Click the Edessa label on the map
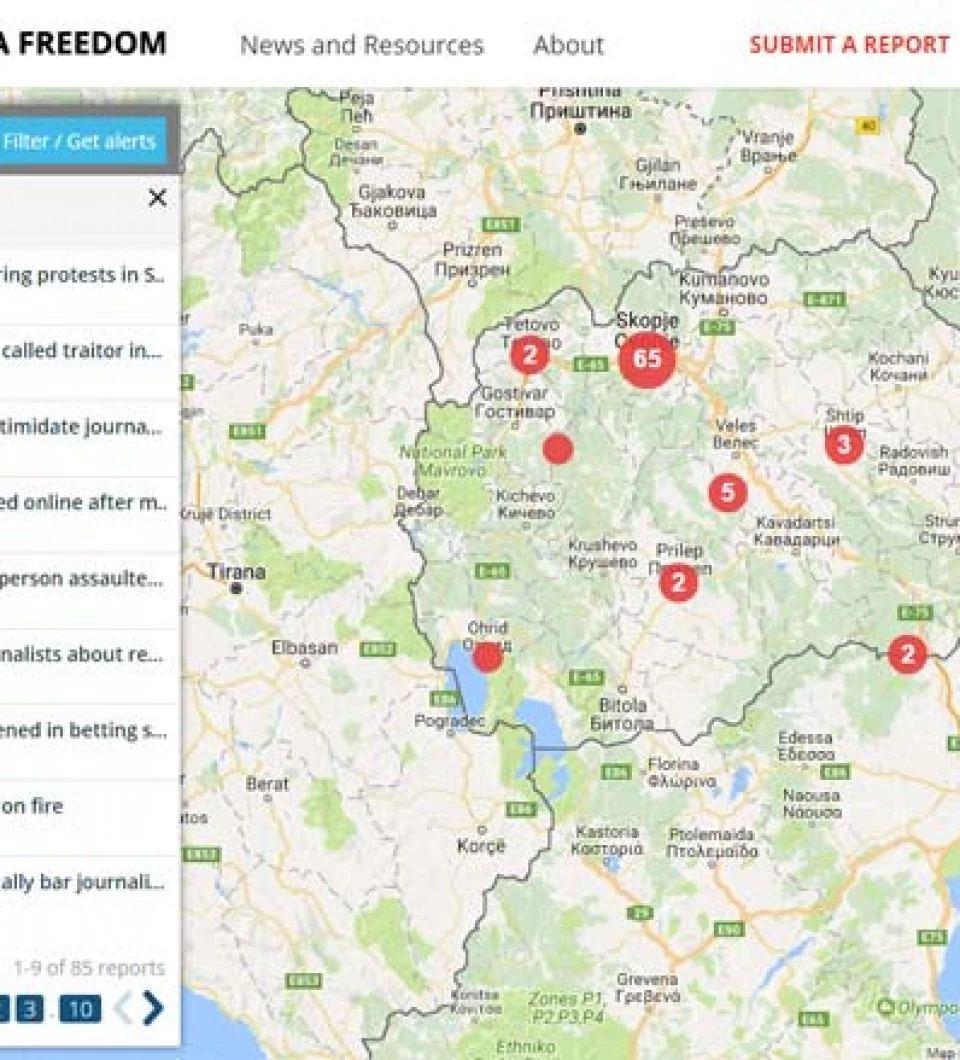 point(806,746)
